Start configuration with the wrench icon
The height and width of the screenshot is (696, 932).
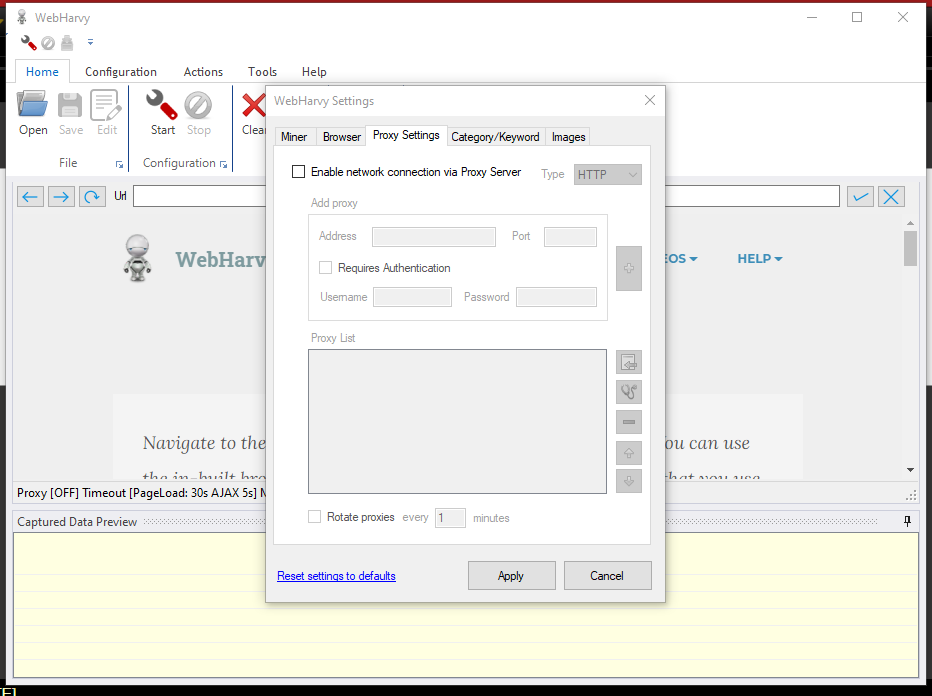[x=162, y=105]
